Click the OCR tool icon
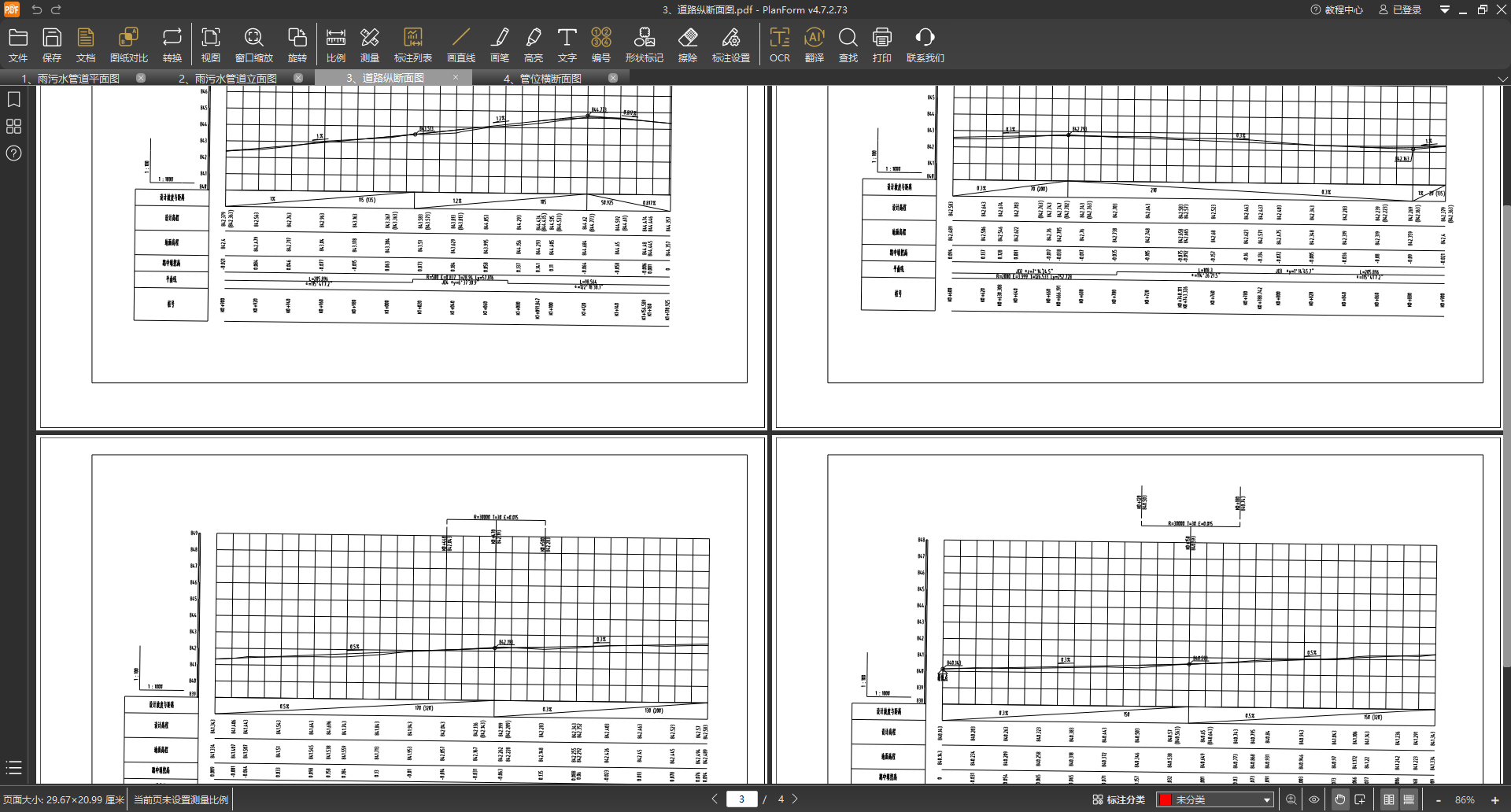This screenshot has width=1511, height=812. (x=779, y=45)
